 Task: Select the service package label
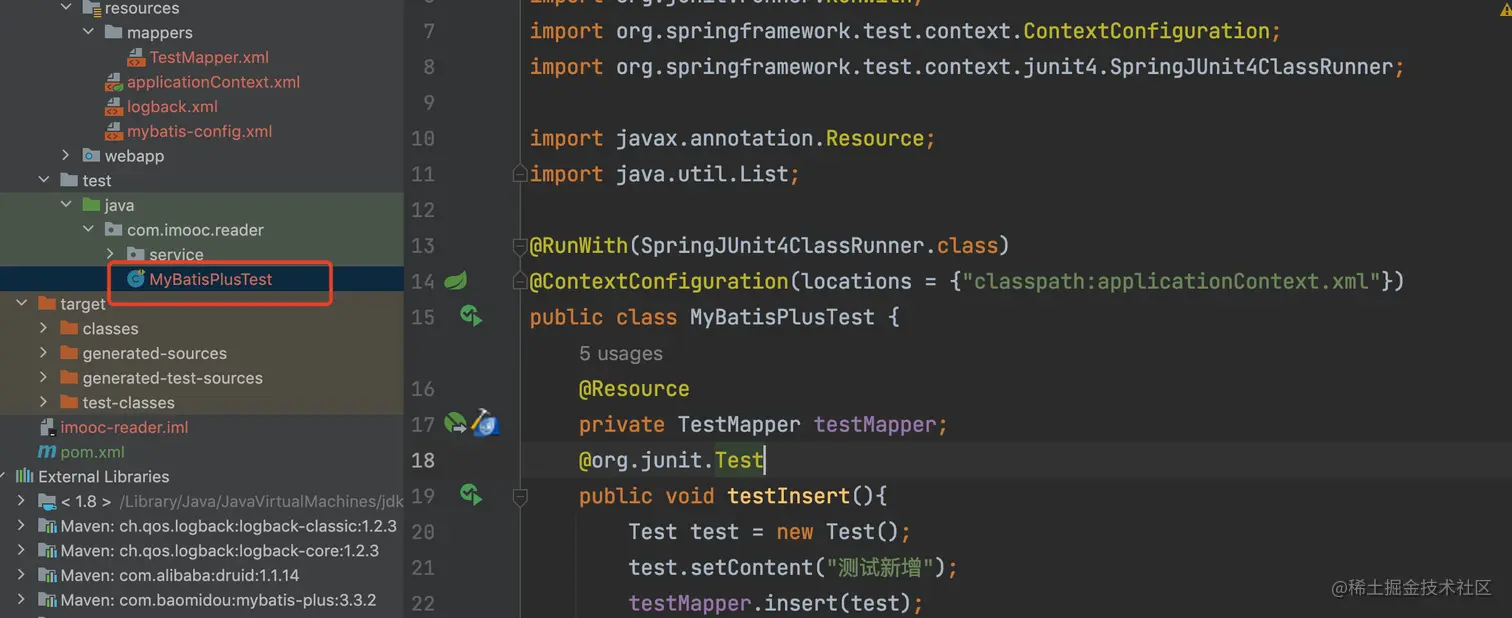pos(176,255)
